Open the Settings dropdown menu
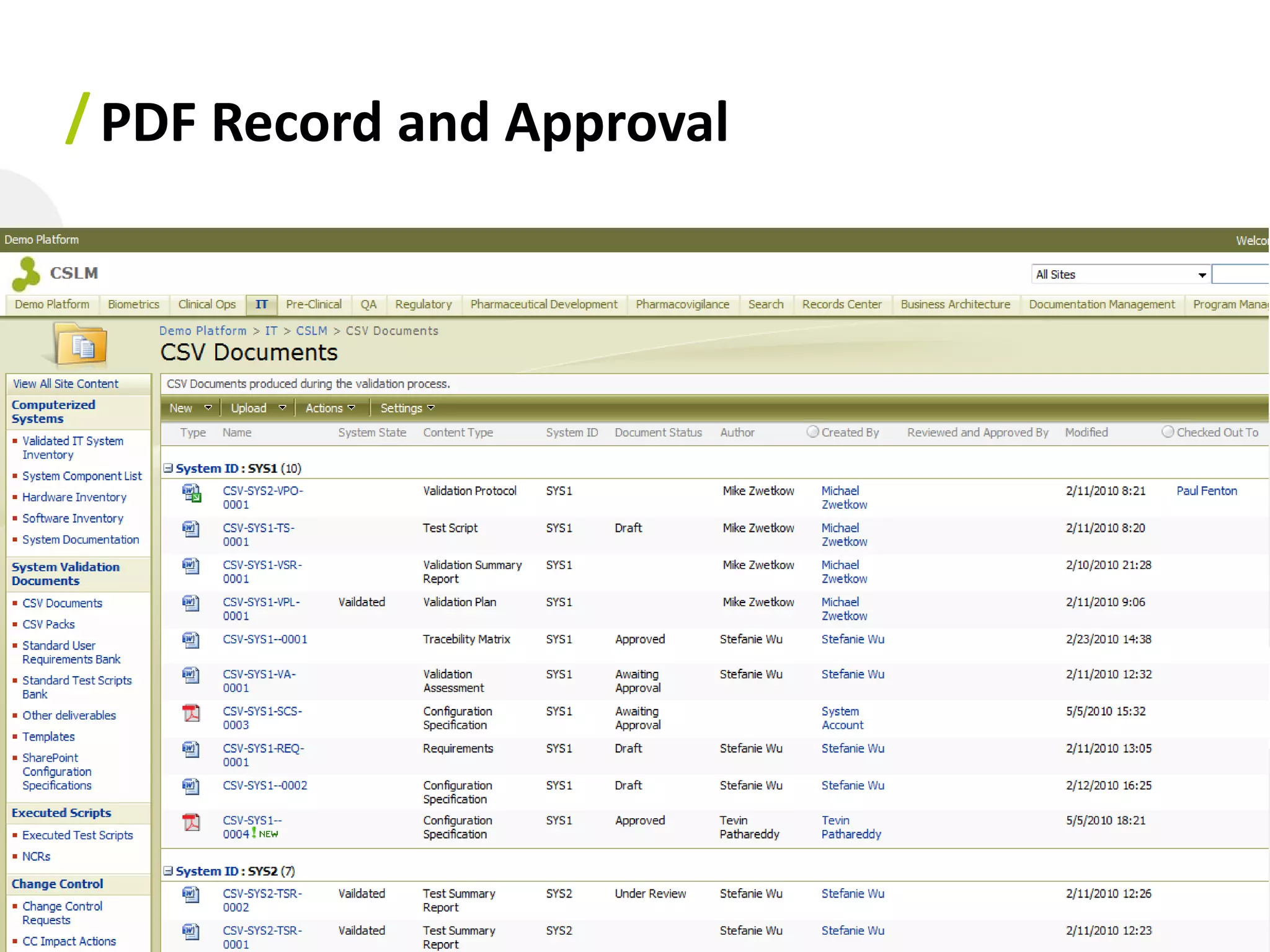Image resolution: width=1270 pixels, height=952 pixels. [x=407, y=408]
